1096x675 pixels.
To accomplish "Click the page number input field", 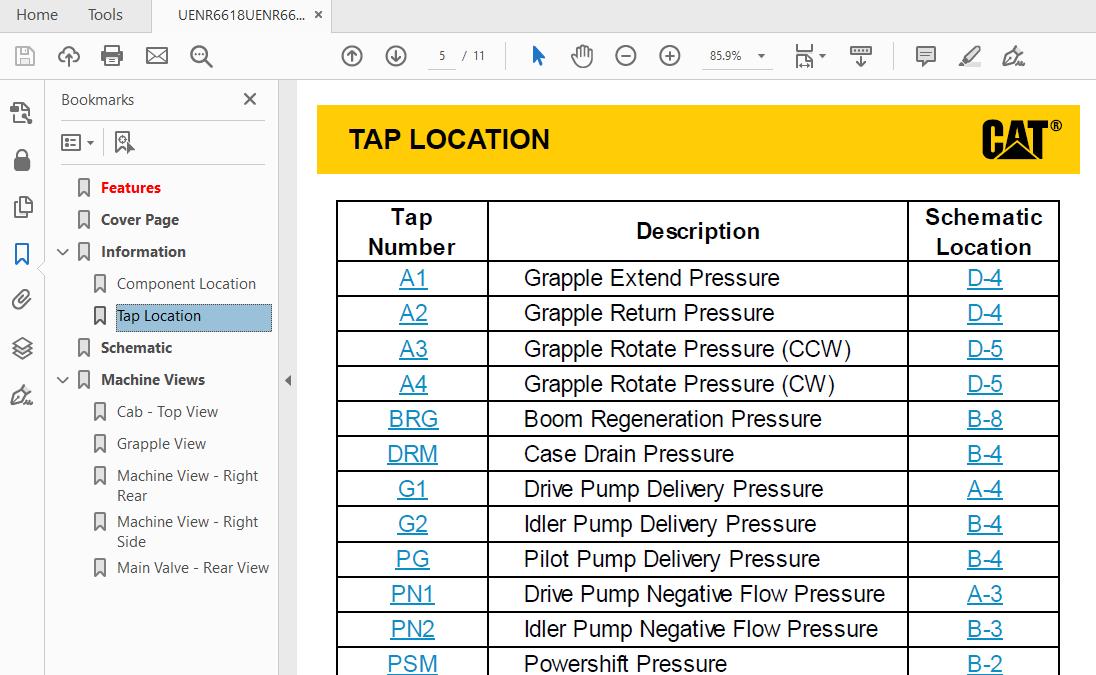I will coord(442,56).
